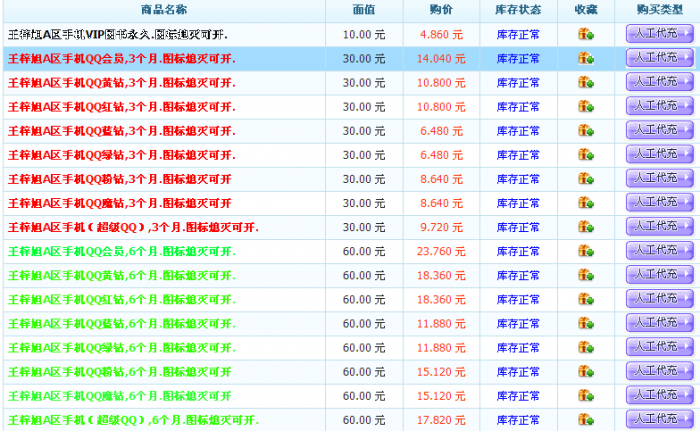Click 人工代充 for VIP图书永久 product

660,34
